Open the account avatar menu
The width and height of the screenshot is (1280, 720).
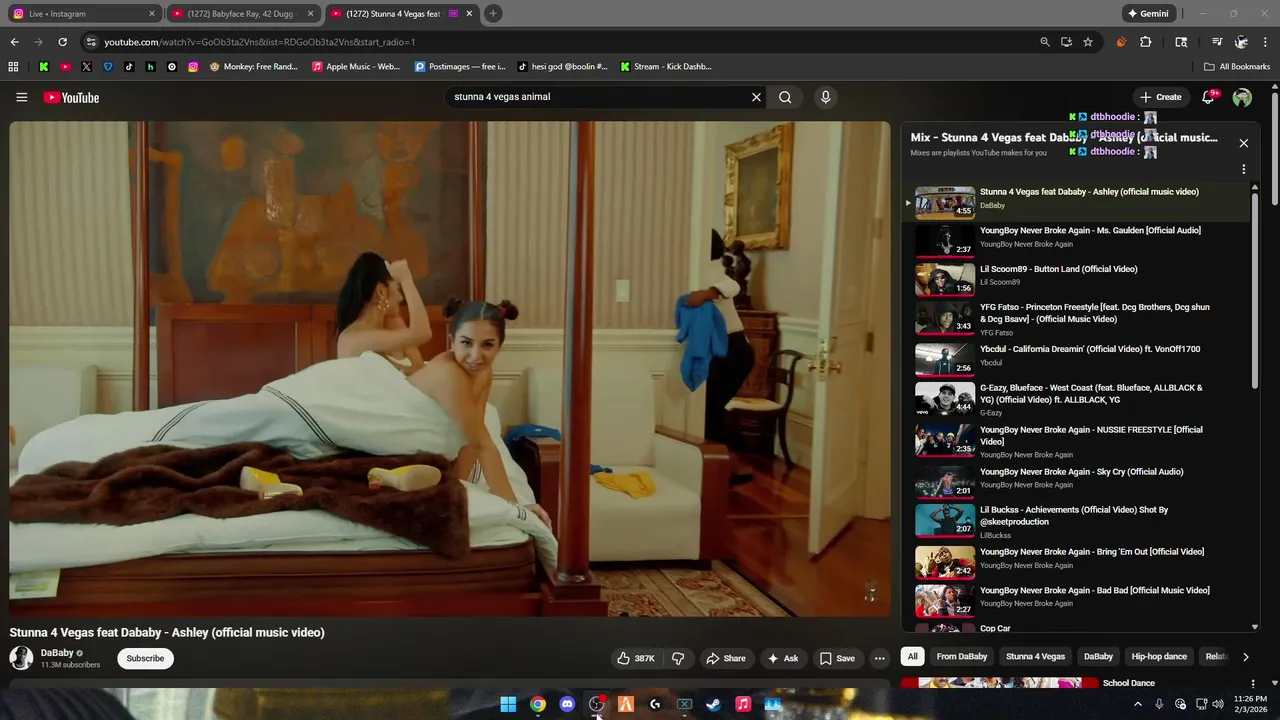1242,97
